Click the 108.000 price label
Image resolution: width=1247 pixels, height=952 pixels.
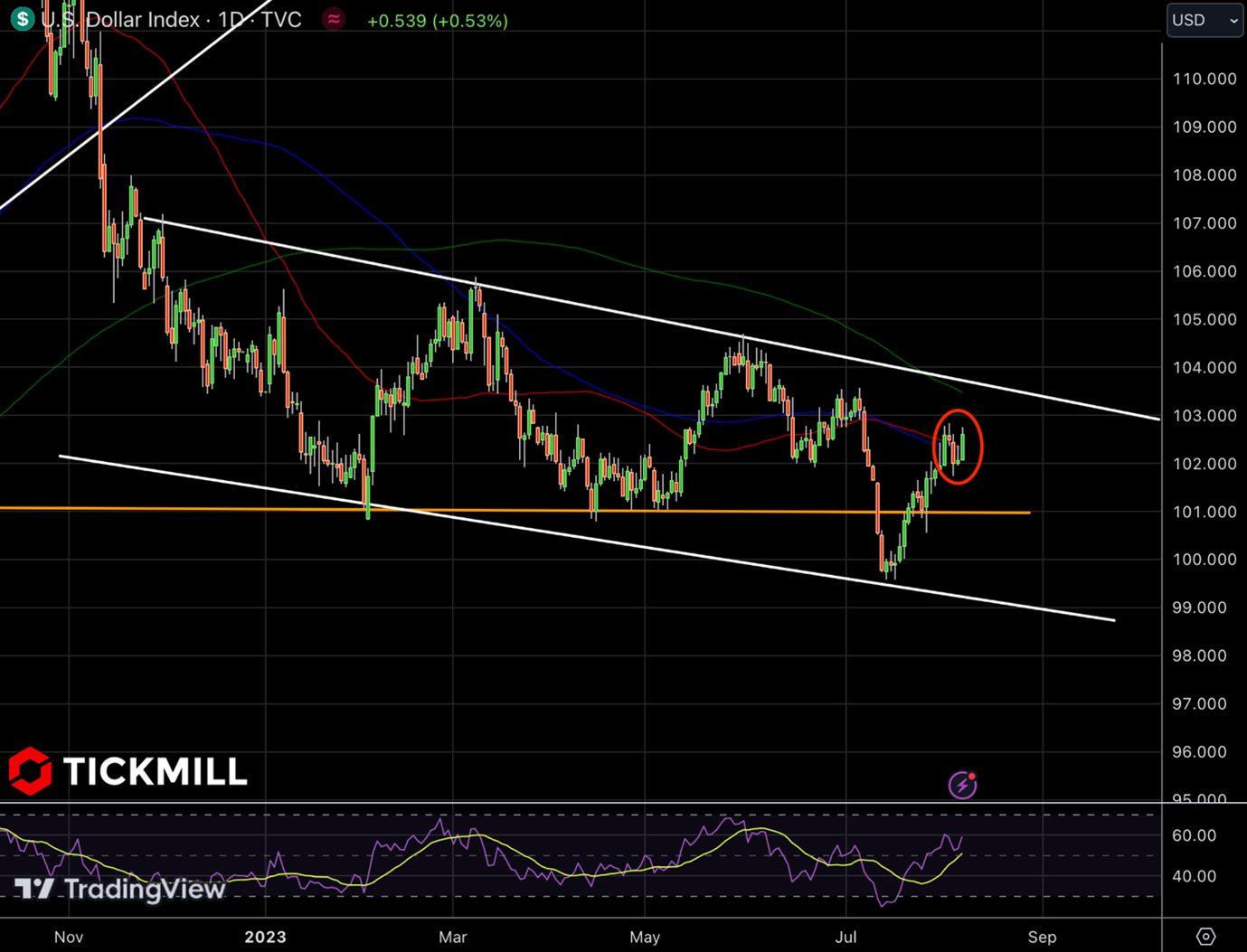pos(1204,175)
